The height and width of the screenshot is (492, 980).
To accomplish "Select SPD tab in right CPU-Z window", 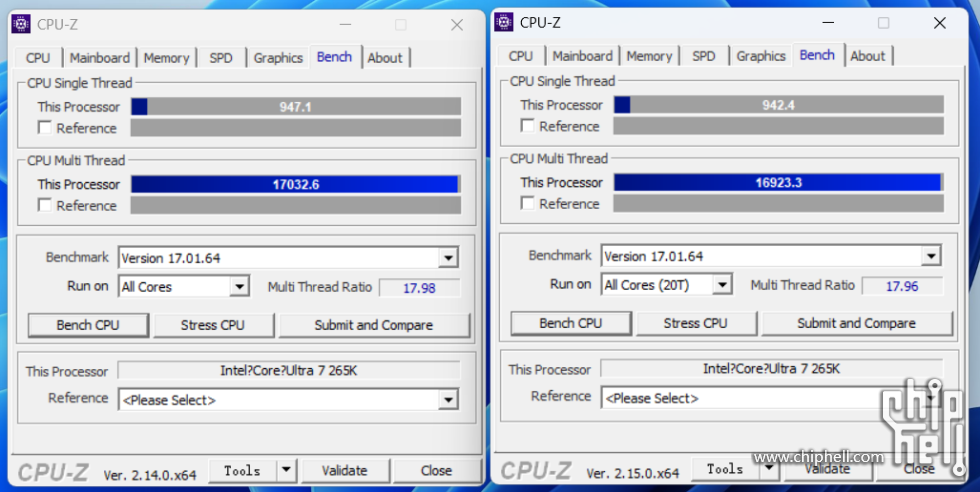I will click(704, 56).
